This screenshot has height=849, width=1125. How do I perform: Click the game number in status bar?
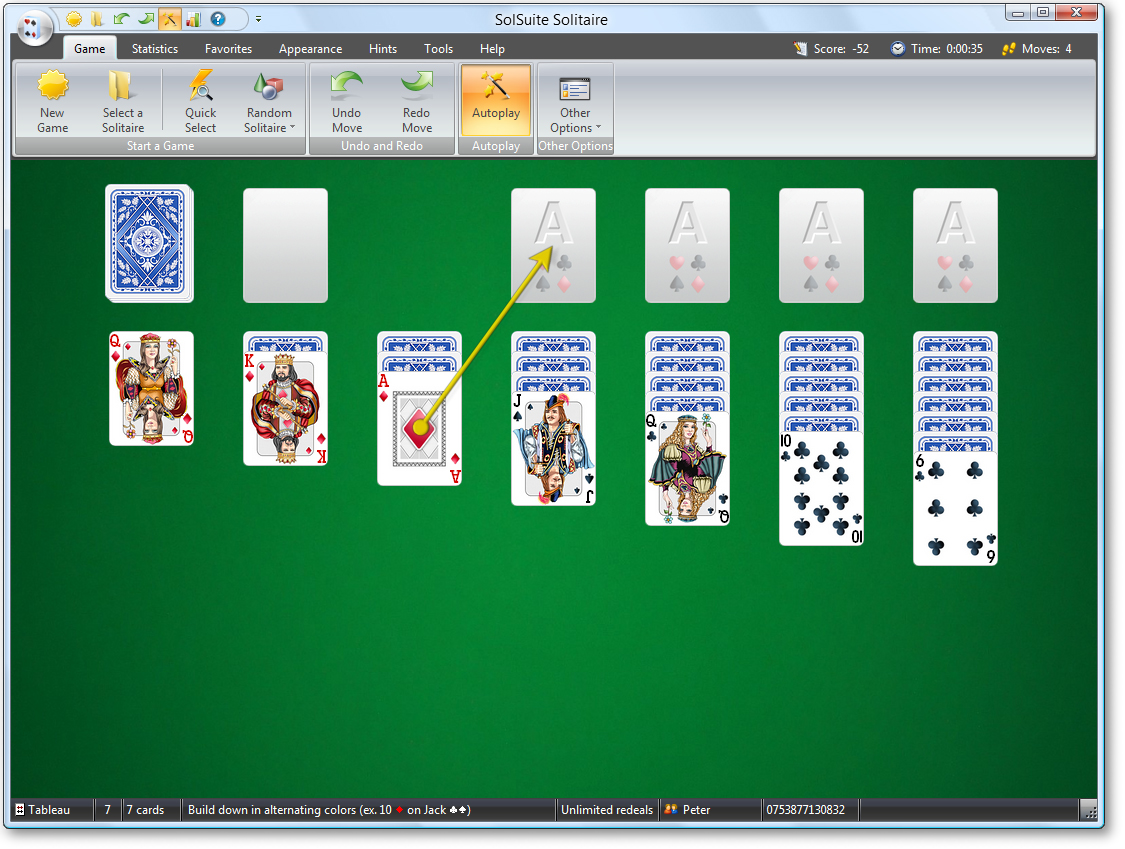806,810
